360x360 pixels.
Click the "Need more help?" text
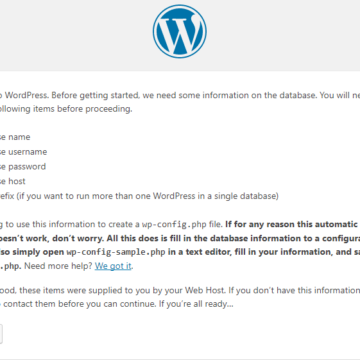pyautogui.click(x=58, y=266)
